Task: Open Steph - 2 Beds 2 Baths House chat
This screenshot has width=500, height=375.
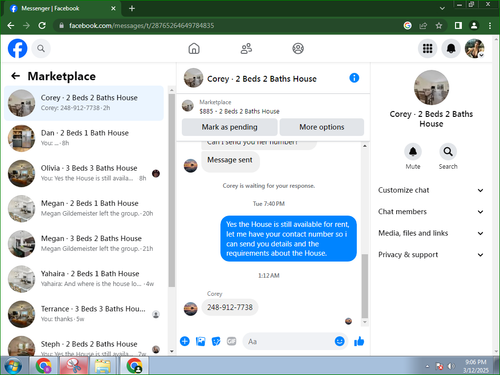Action: tap(84, 346)
